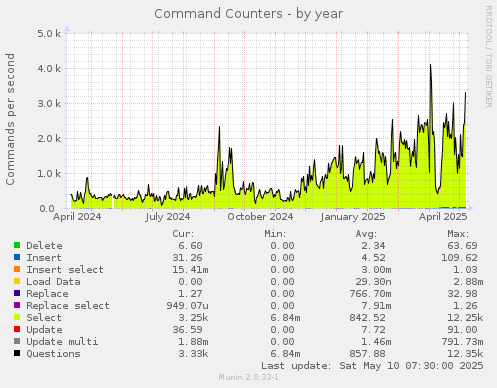Viewport: 497px width, 388px height.
Task: Click Update max value 91.00
Action: click(462, 330)
